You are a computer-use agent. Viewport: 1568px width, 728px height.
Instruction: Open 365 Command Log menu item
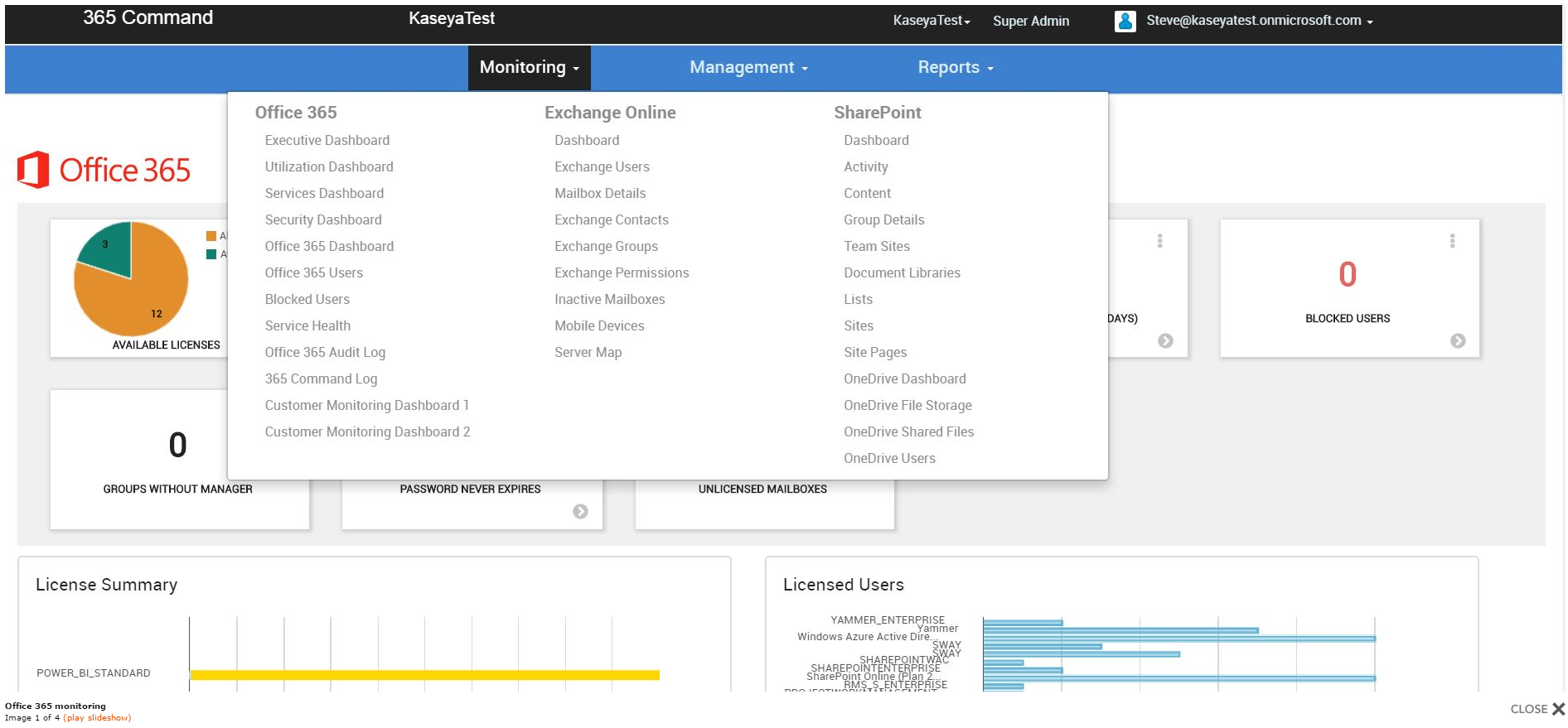[x=321, y=379]
